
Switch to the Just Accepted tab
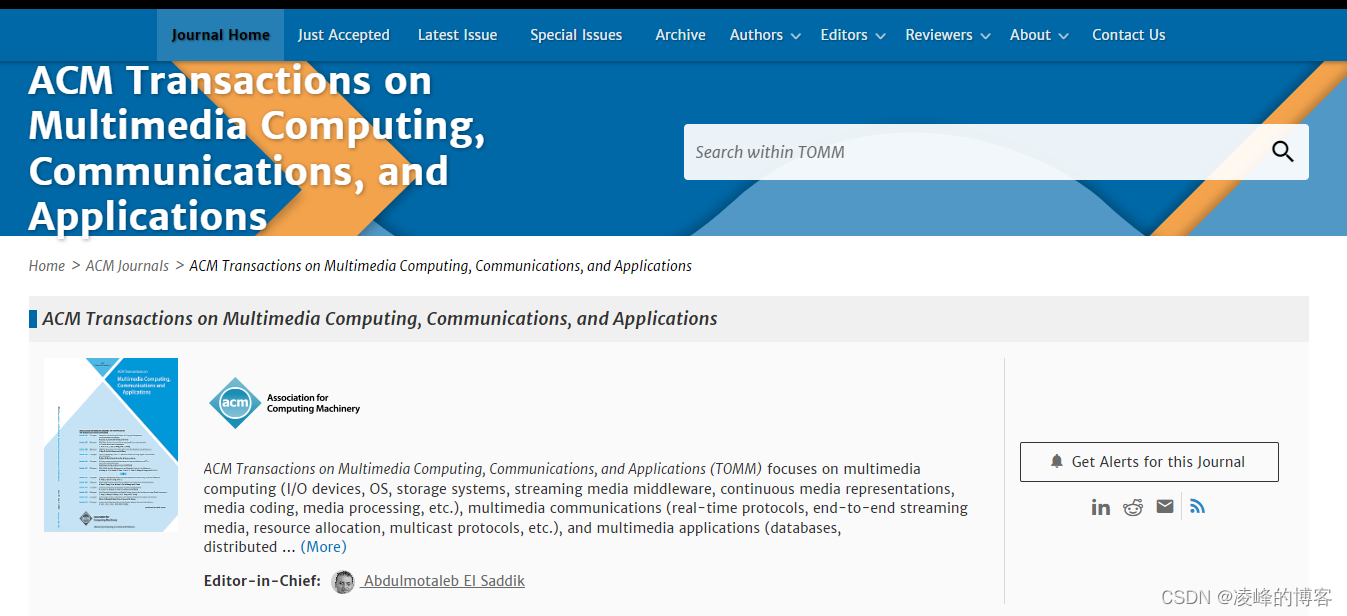pyautogui.click(x=344, y=34)
